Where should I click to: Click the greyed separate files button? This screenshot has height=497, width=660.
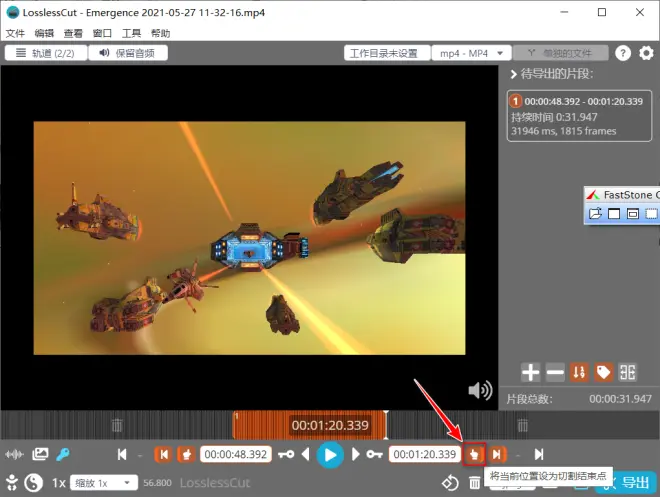click(561, 53)
